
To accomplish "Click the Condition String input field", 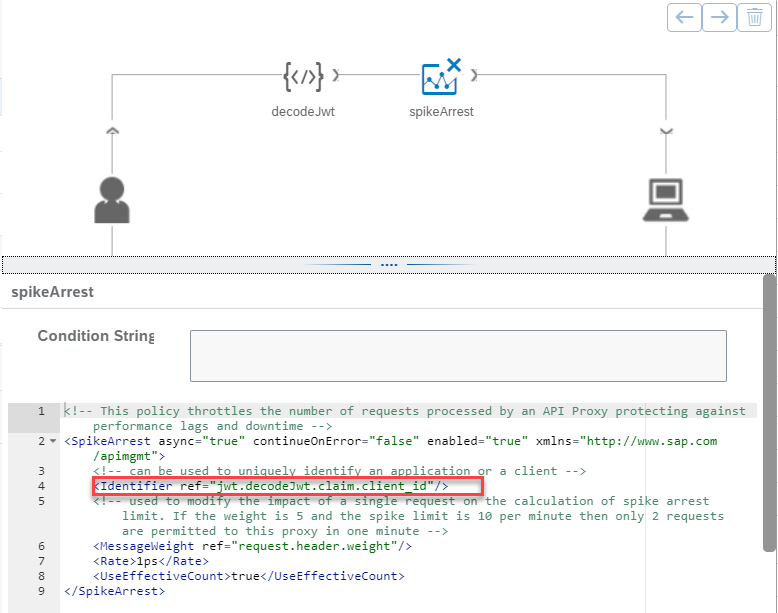I will [458, 356].
